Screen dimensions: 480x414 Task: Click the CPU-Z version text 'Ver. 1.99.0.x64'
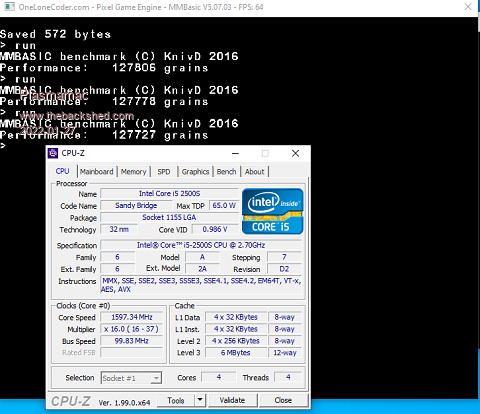click(124, 403)
